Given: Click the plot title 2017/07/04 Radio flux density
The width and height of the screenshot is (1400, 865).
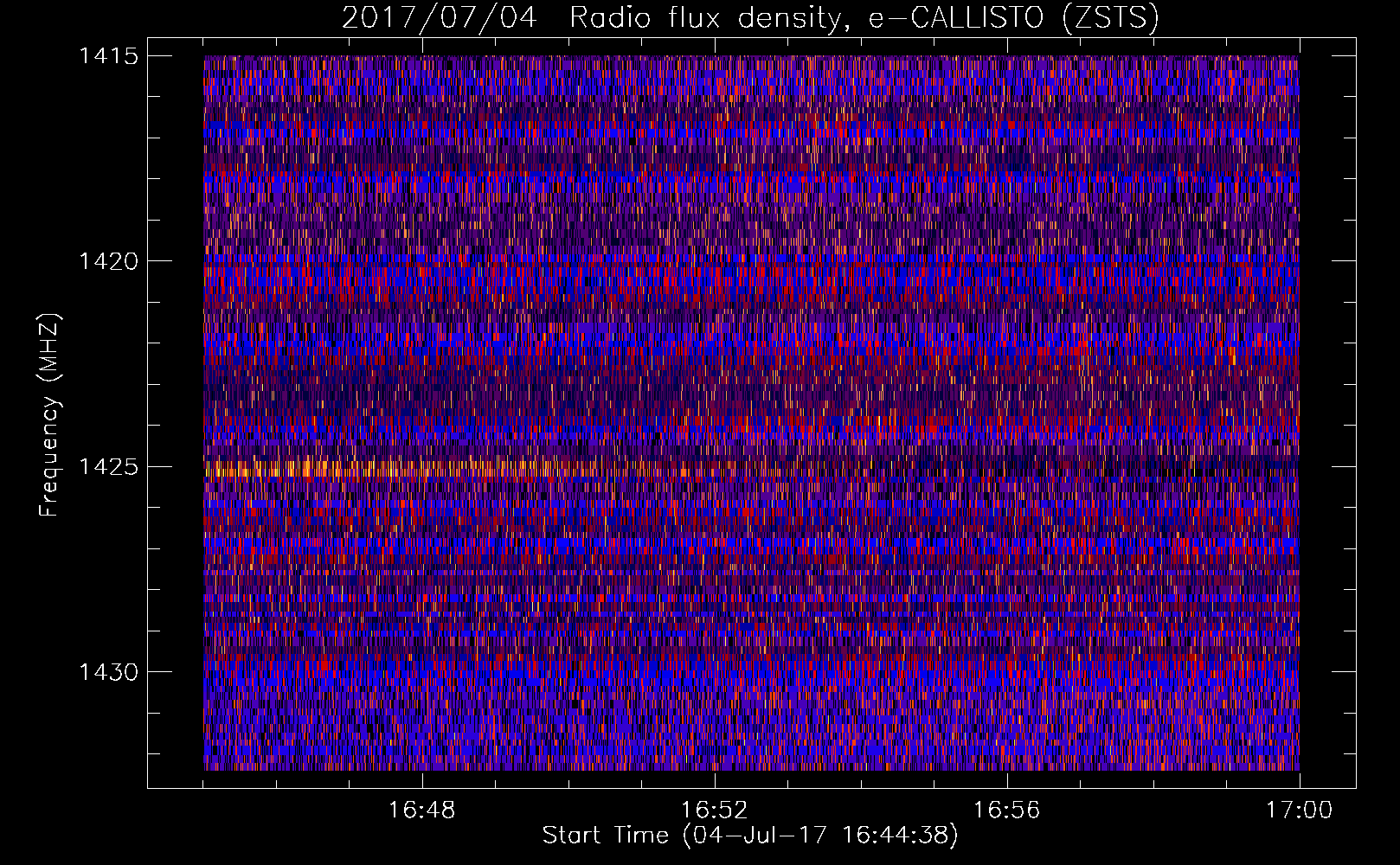Looking at the screenshot, I should 750,17.
